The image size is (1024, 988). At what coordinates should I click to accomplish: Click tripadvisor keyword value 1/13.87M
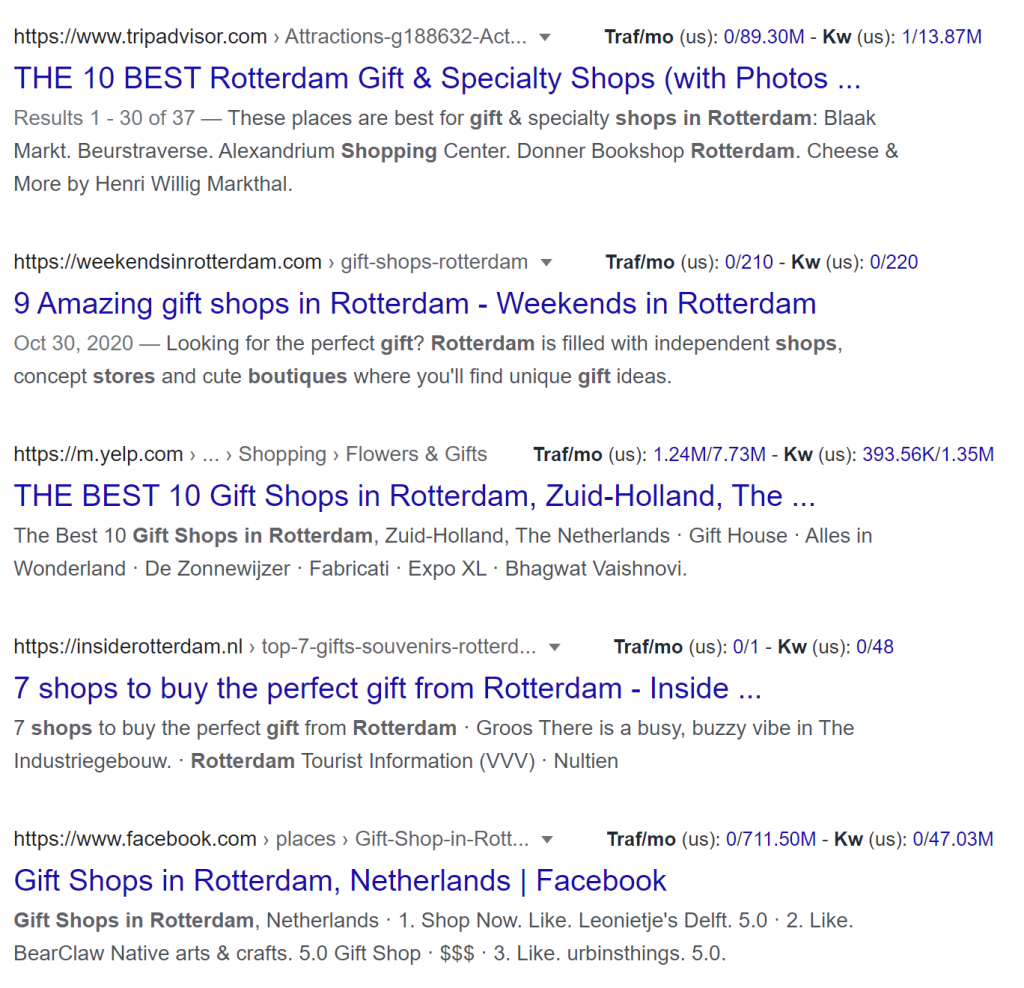(941, 37)
